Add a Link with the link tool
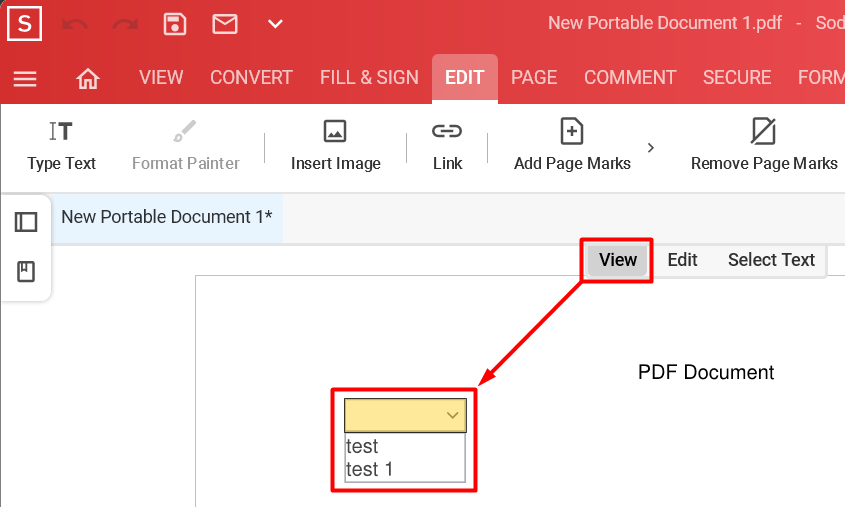The height and width of the screenshot is (507, 845). [447, 145]
